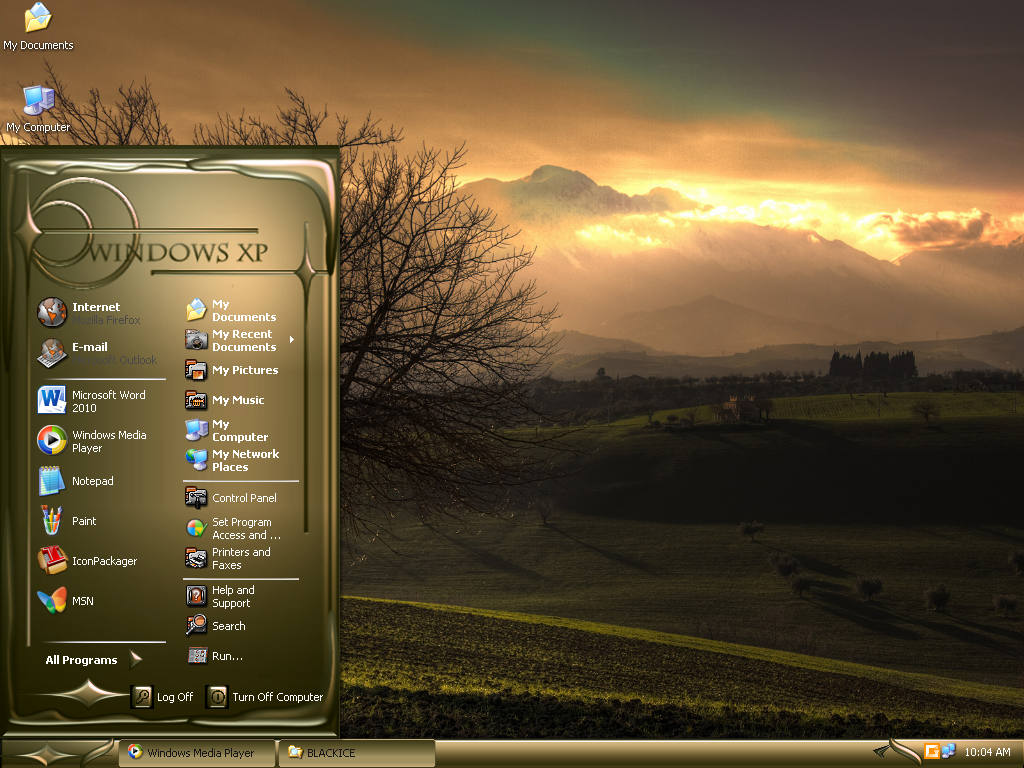The height and width of the screenshot is (768, 1024).
Task: Open the IconPackager icon
Action: click(x=52, y=560)
